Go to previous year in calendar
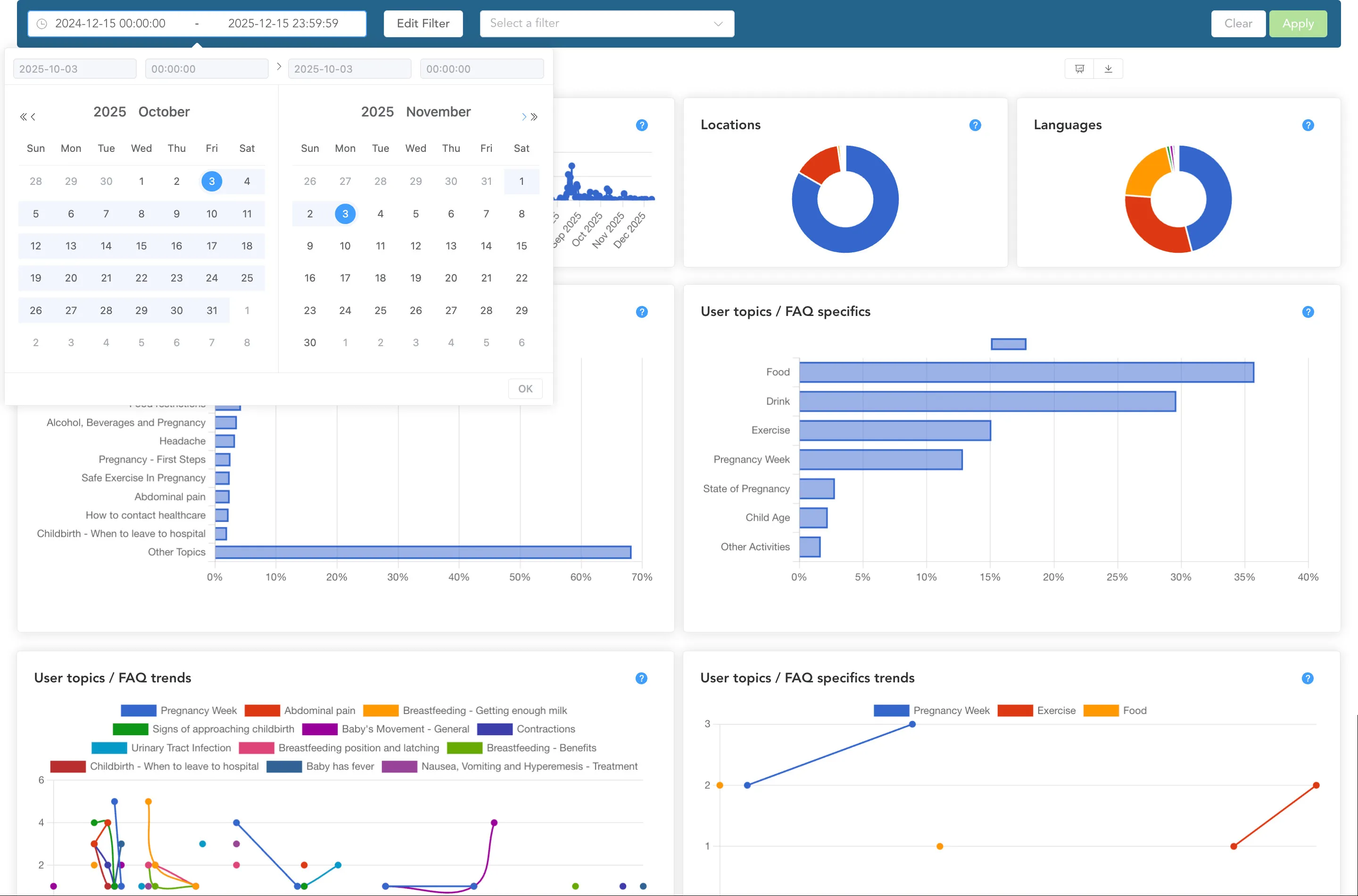The image size is (1358, 896). click(x=23, y=116)
